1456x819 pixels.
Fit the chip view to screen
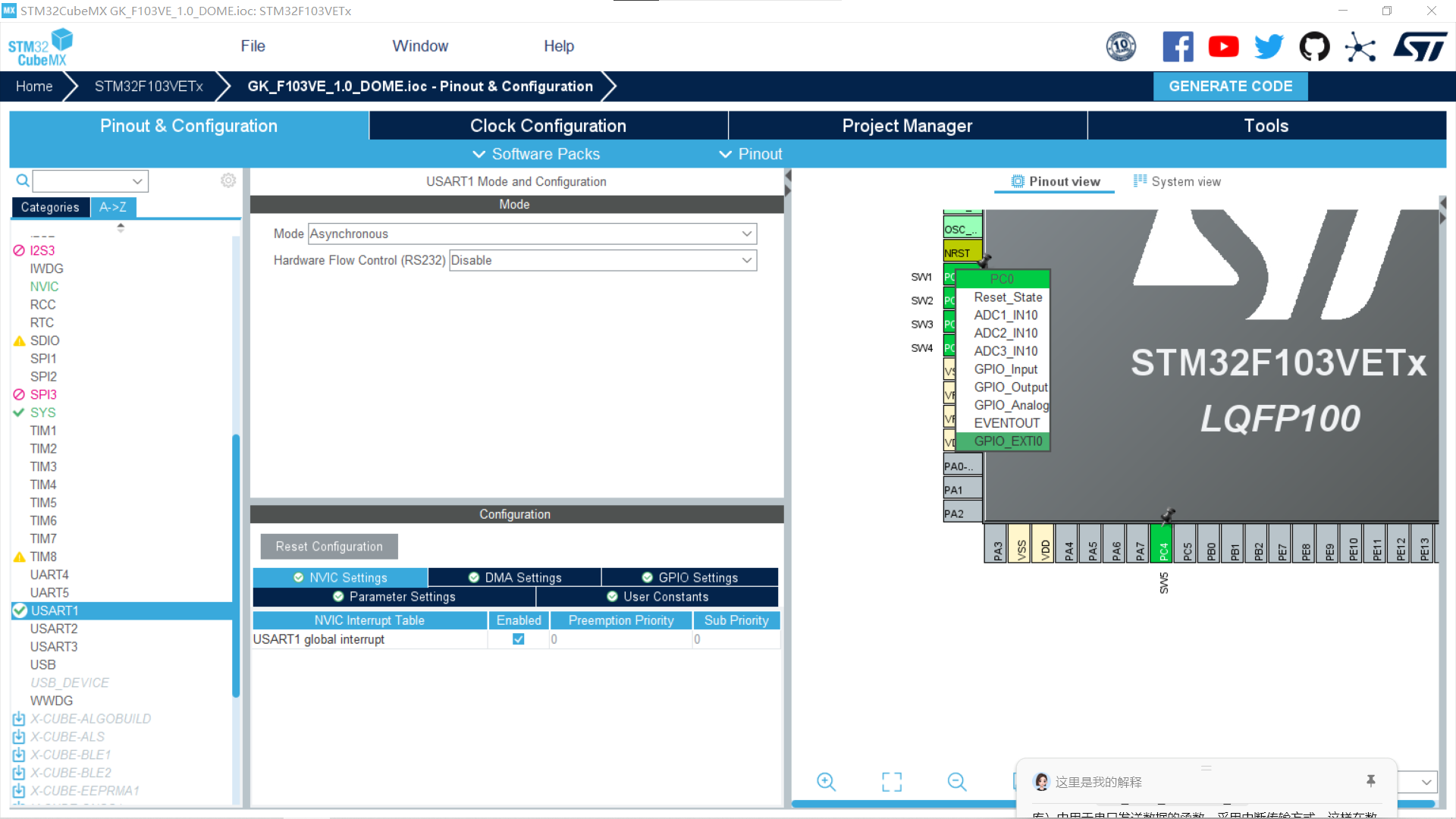click(892, 782)
